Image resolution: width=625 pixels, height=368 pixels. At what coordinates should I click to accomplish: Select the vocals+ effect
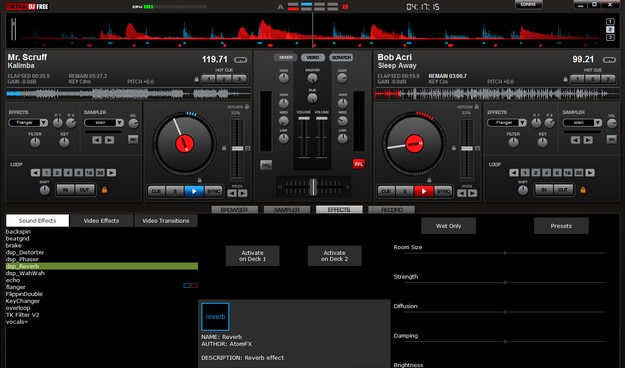(17, 322)
